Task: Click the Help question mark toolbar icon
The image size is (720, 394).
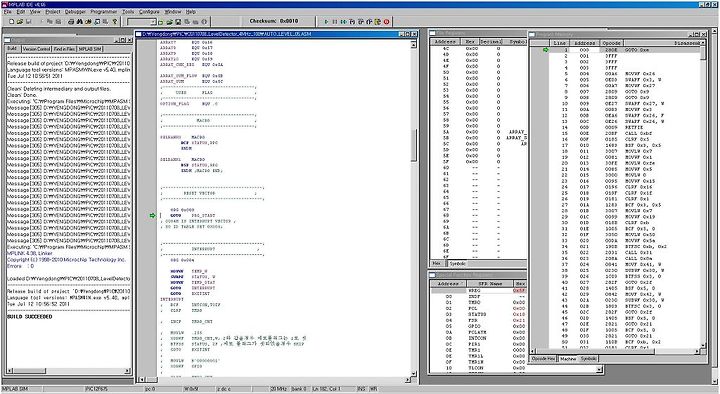Action: point(115,22)
